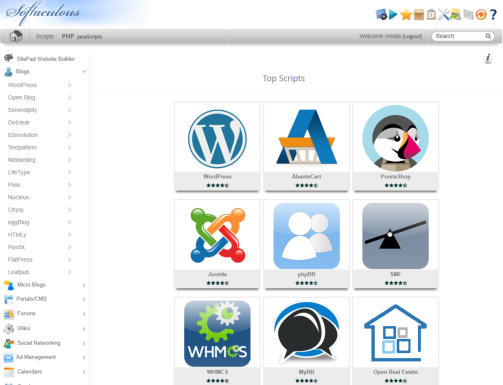Click the blue play demos icon
The image size is (503, 385).
pos(393,14)
